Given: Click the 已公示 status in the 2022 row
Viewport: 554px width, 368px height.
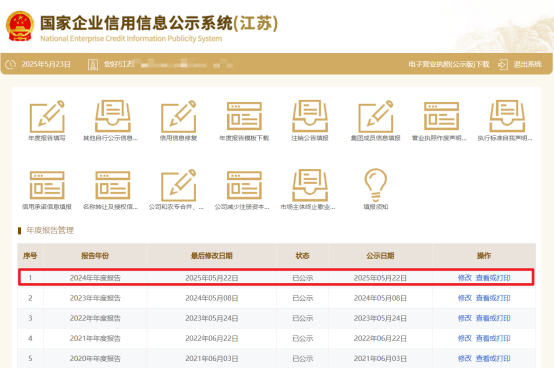Looking at the screenshot, I should (x=302, y=318).
